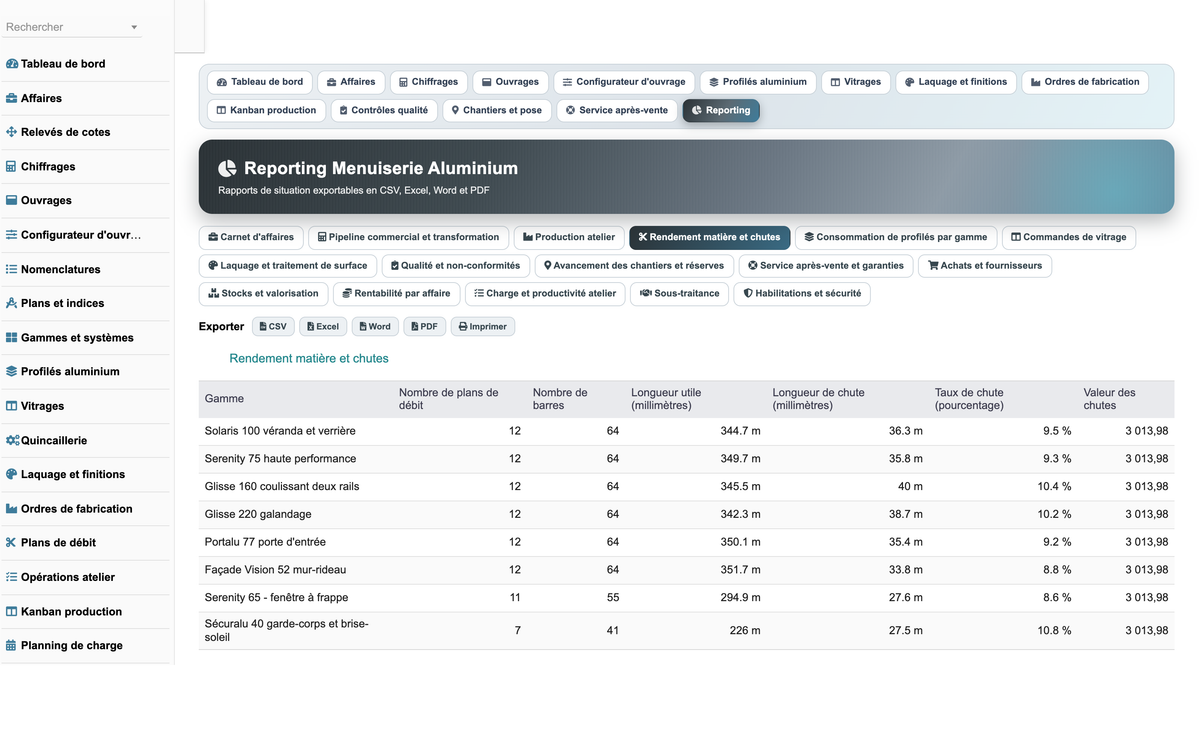Click the Word export file icon
The image size is (1200, 743).
pos(363,326)
